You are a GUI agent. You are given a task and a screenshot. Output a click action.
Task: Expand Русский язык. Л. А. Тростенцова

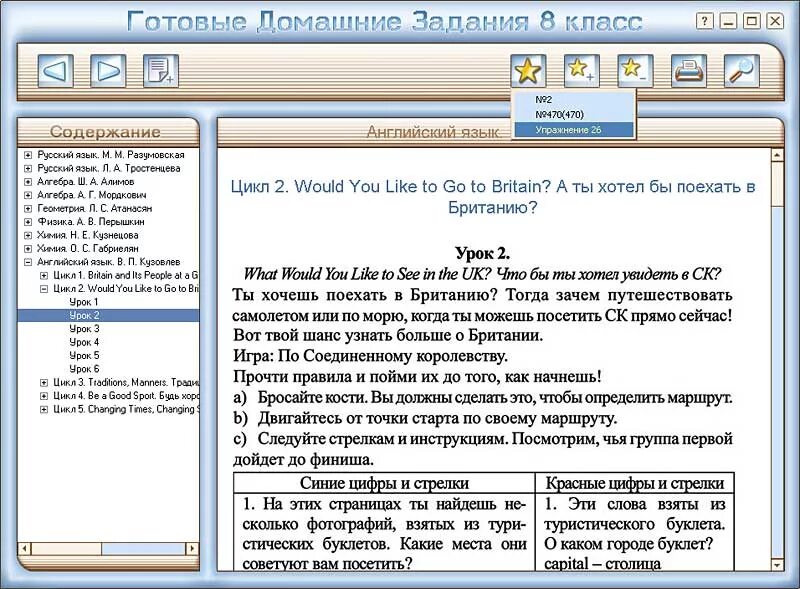(28, 168)
